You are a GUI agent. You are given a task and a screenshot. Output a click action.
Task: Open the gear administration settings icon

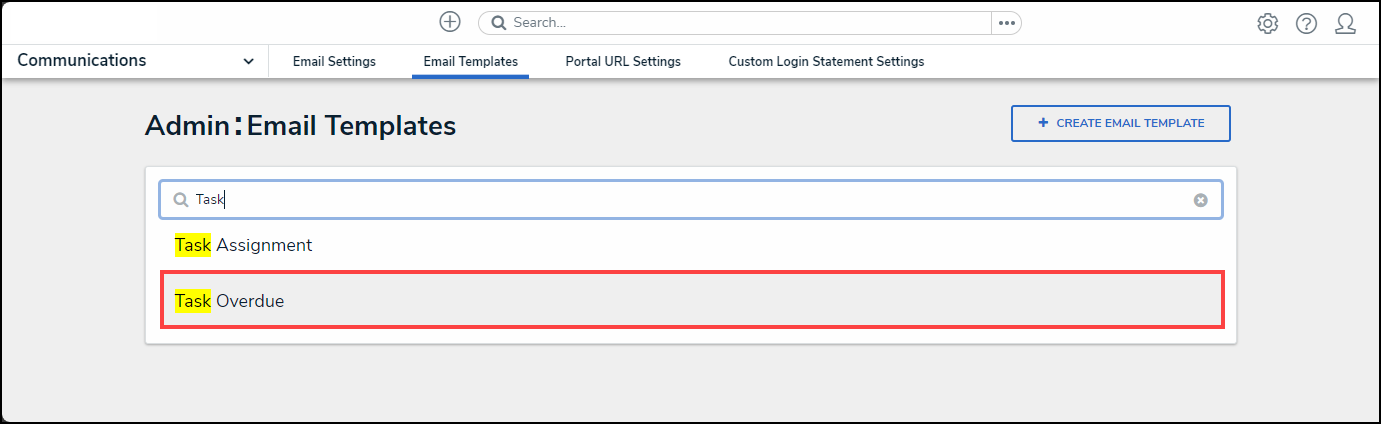click(1268, 23)
